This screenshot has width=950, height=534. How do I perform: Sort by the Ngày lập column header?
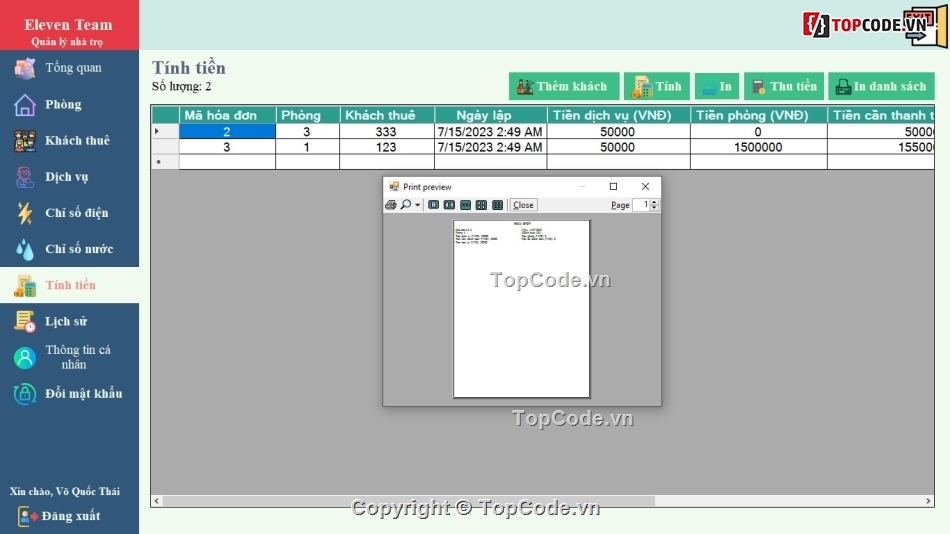(x=490, y=115)
